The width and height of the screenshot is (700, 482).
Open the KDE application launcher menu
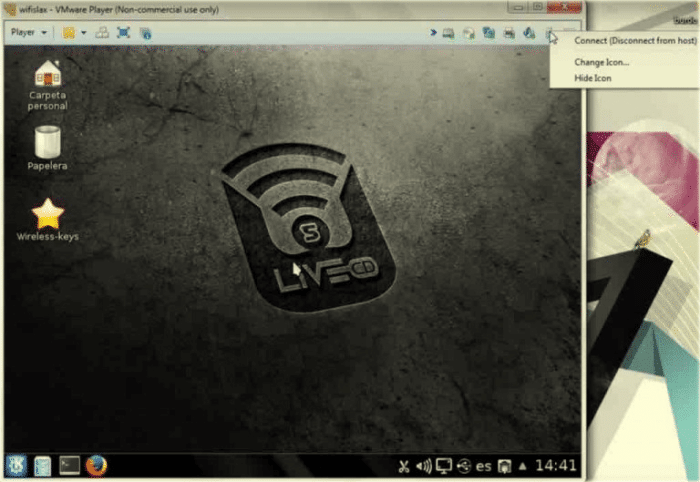(x=16, y=466)
